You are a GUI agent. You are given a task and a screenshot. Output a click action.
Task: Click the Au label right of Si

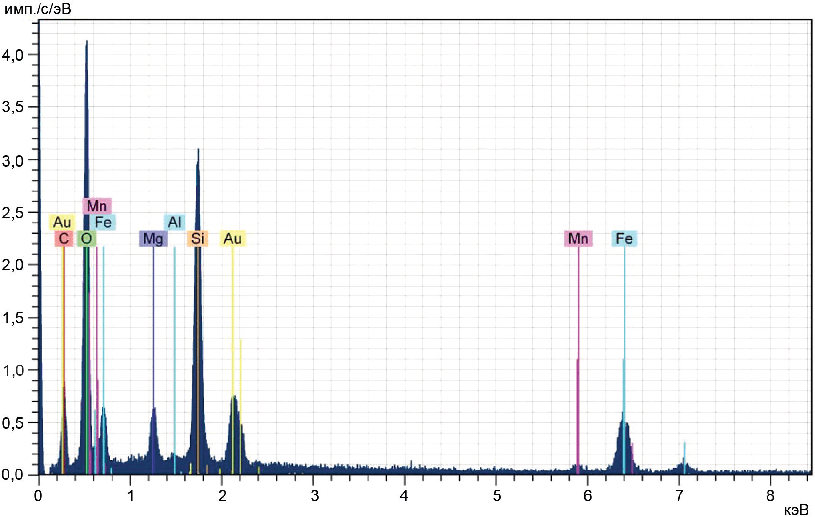pyautogui.click(x=232, y=239)
